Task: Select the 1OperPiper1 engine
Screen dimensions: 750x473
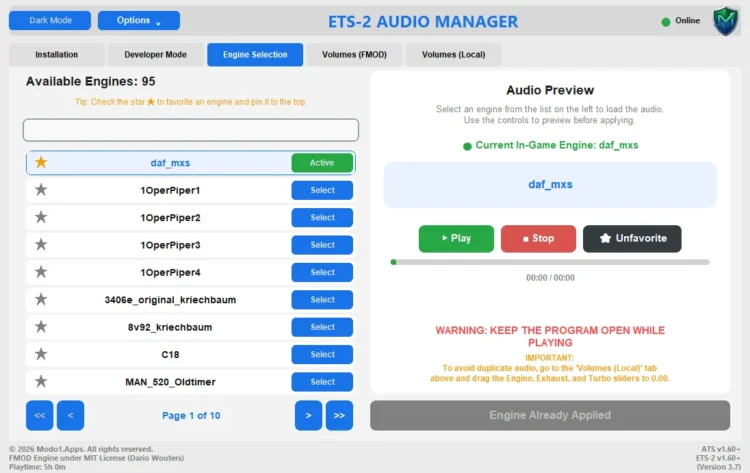Action: click(322, 190)
